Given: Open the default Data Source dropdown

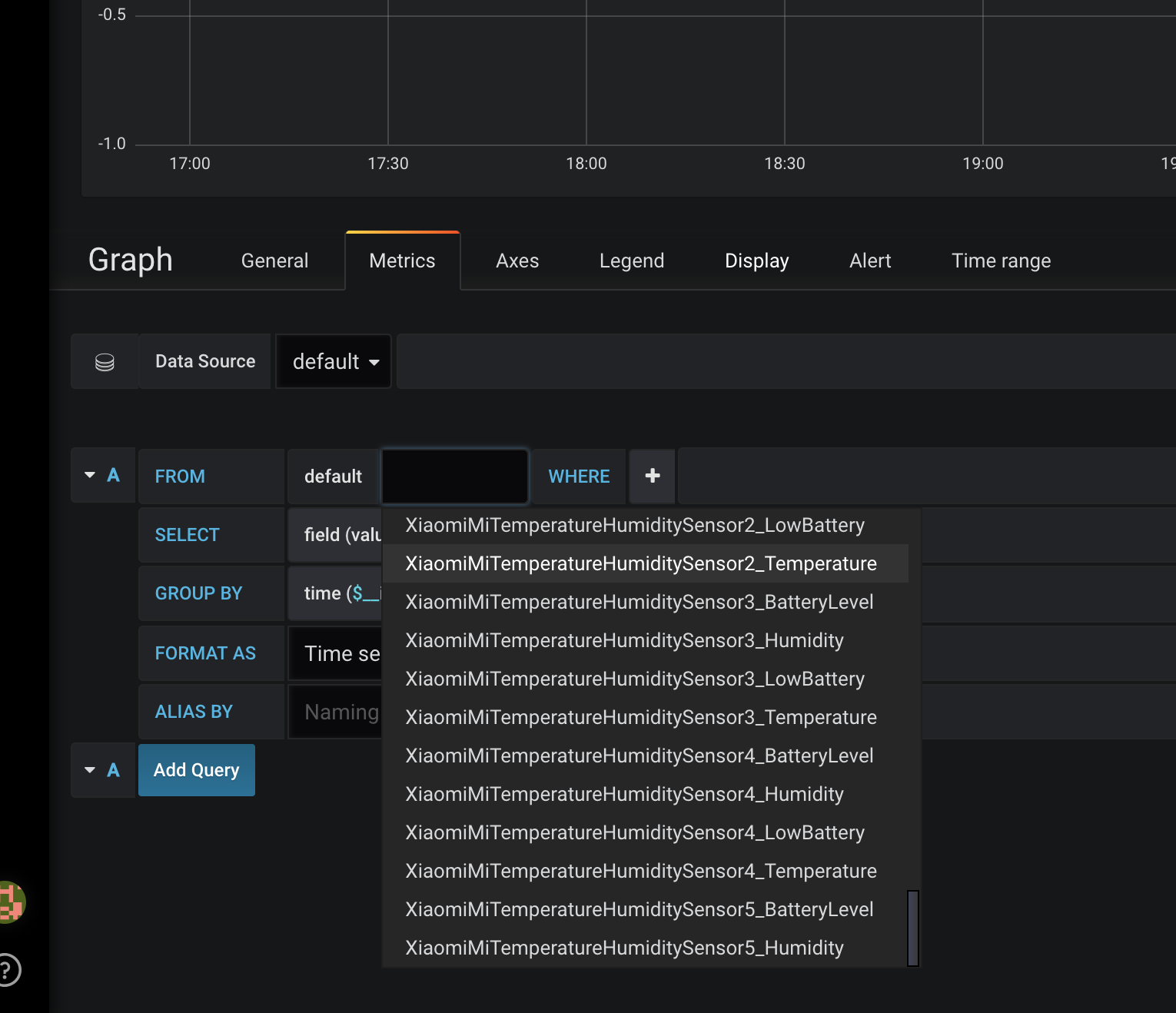Looking at the screenshot, I should [x=333, y=361].
